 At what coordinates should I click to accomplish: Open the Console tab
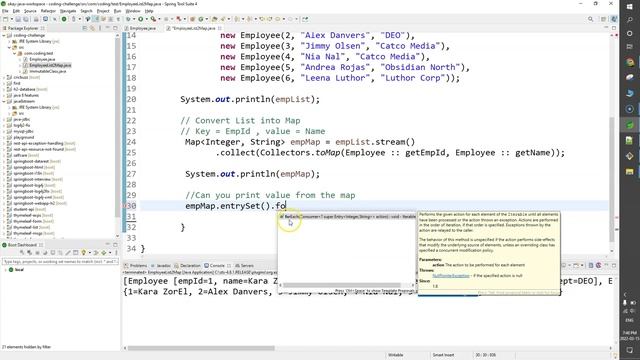click(x=215, y=266)
